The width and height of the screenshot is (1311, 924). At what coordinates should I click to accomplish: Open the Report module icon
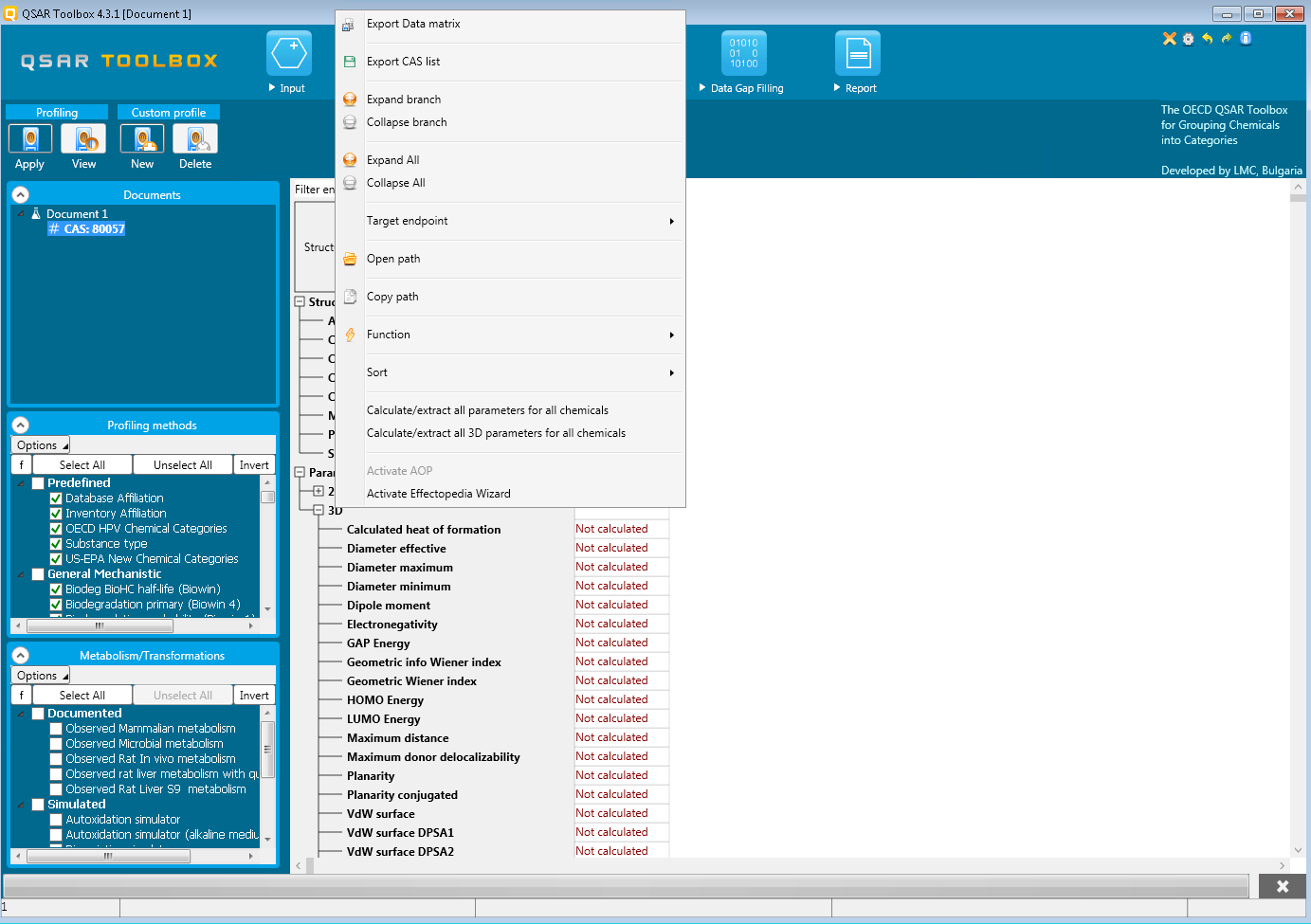click(857, 53)
